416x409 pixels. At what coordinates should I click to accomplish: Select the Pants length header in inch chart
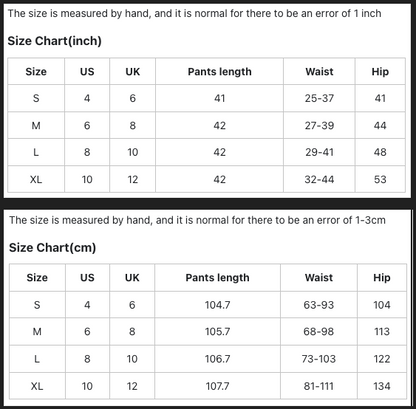click(x=220, y=72)
